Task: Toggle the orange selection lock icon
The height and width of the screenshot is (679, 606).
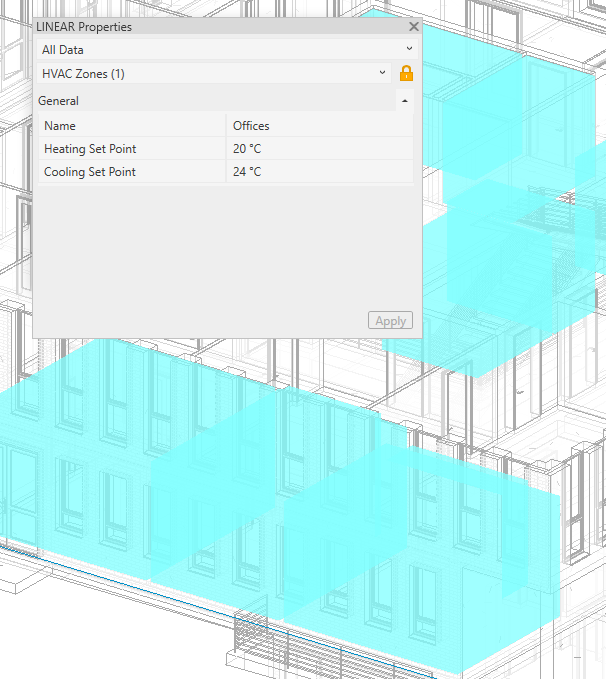Action: point(406,73)
